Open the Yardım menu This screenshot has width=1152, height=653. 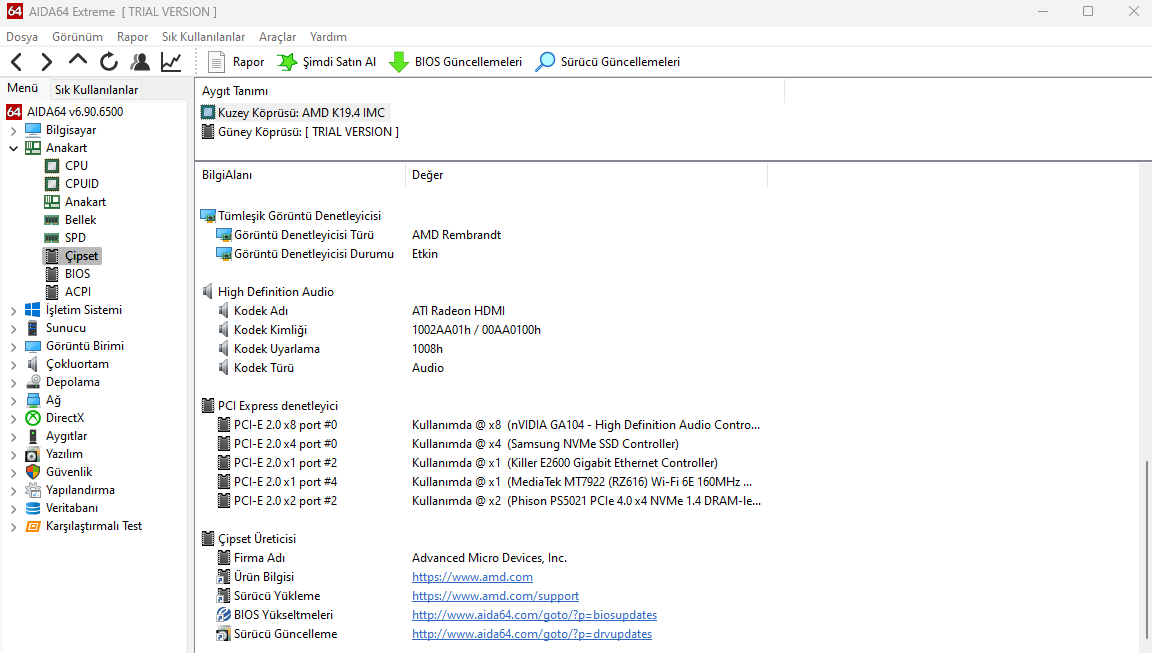pyautogui.click(x=328, y=37)
